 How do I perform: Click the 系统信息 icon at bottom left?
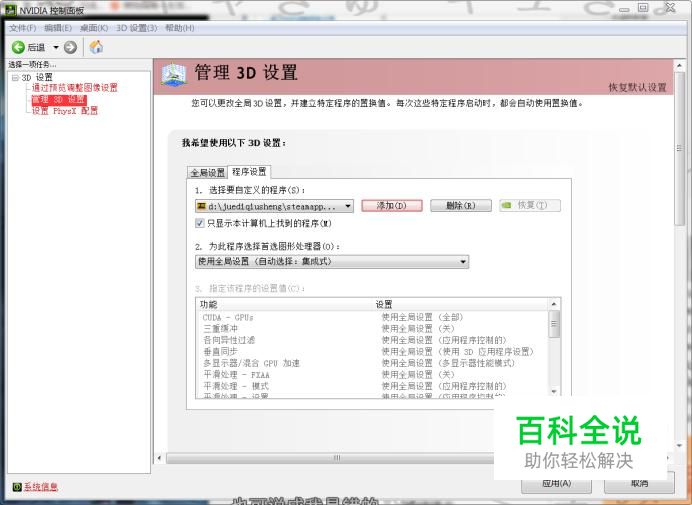tap(17, 486)
